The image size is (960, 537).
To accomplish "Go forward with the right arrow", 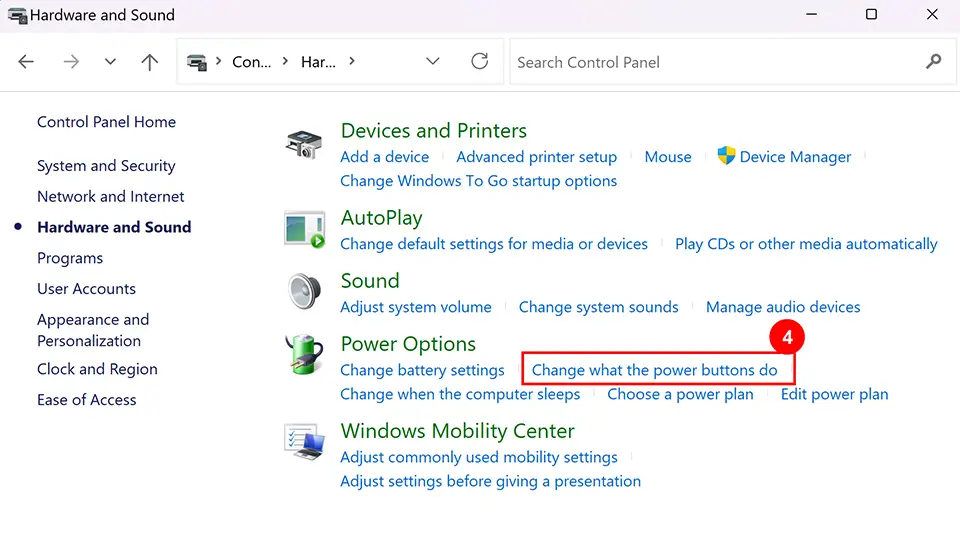I will pyautogui.click(x=71, y=61).
